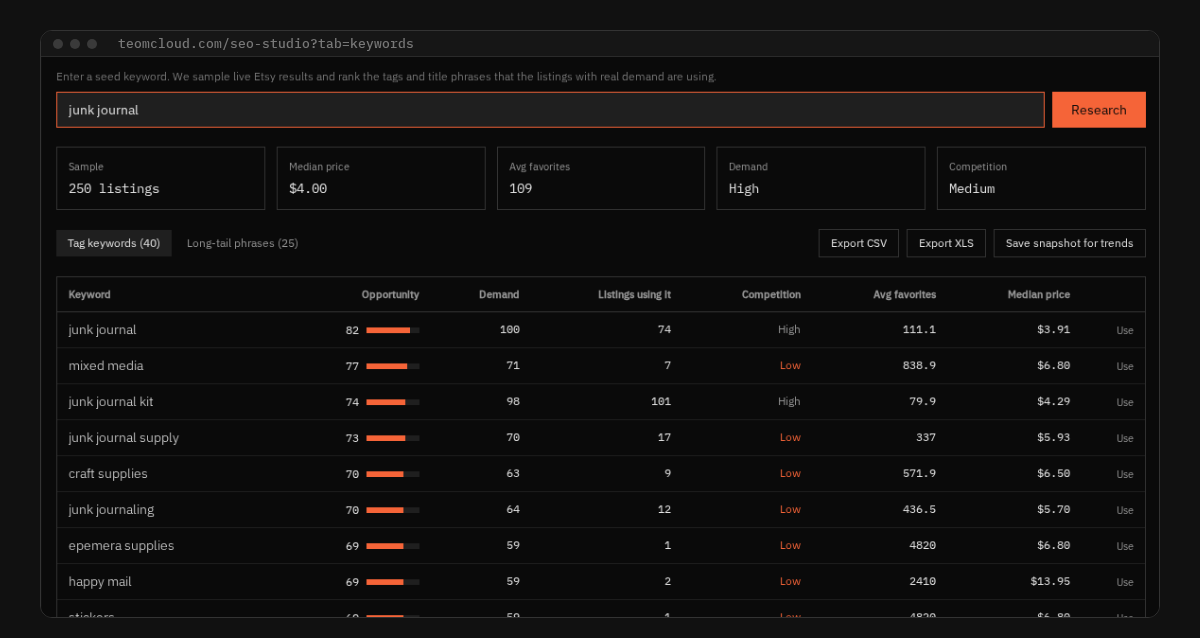The height and width of the screenshot is (638, 1200).
Task: Click Use for 'happy mail' row
Action: (1125, 582)
